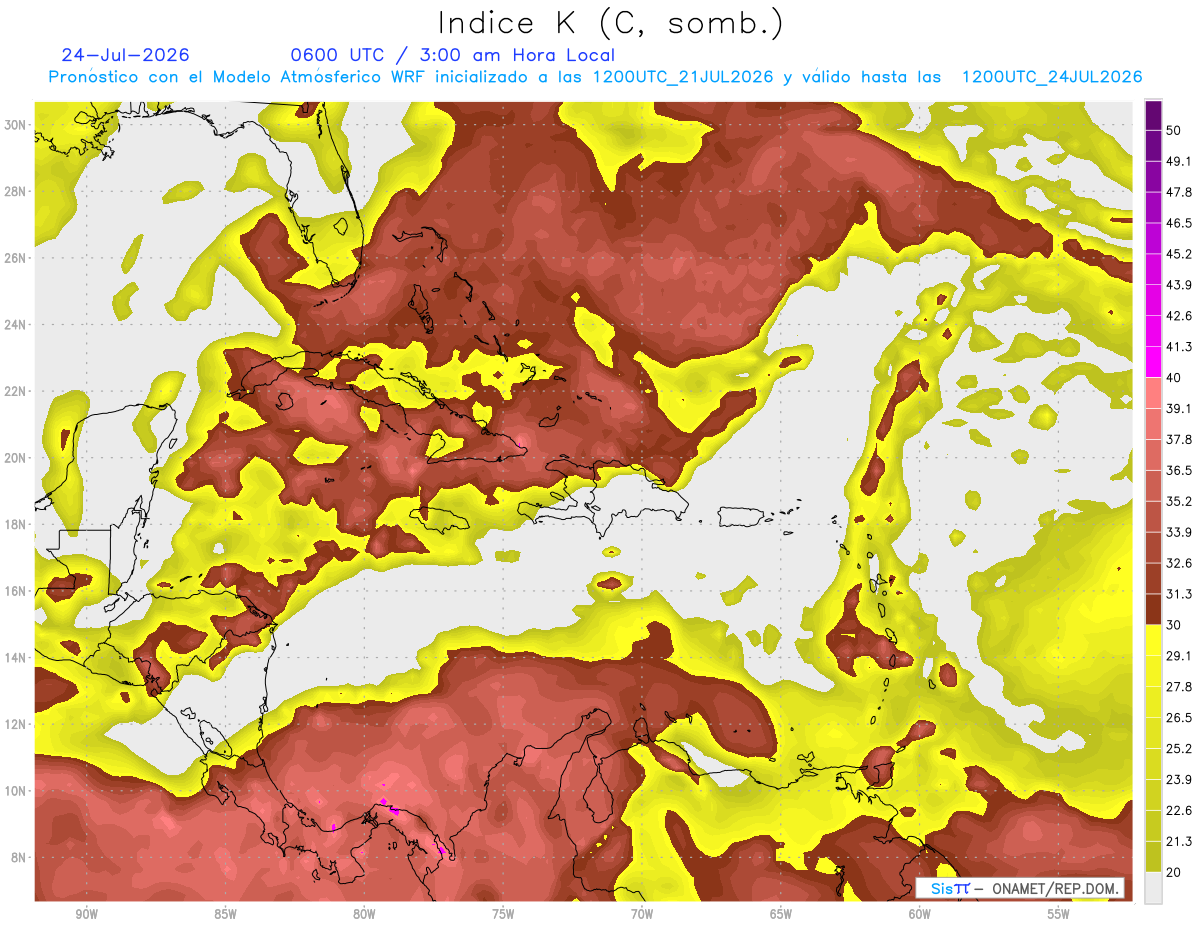This screenshot has width=1200, height=927.
Task: Click the '37.8' color scale label
Action: coord(1178,439)
